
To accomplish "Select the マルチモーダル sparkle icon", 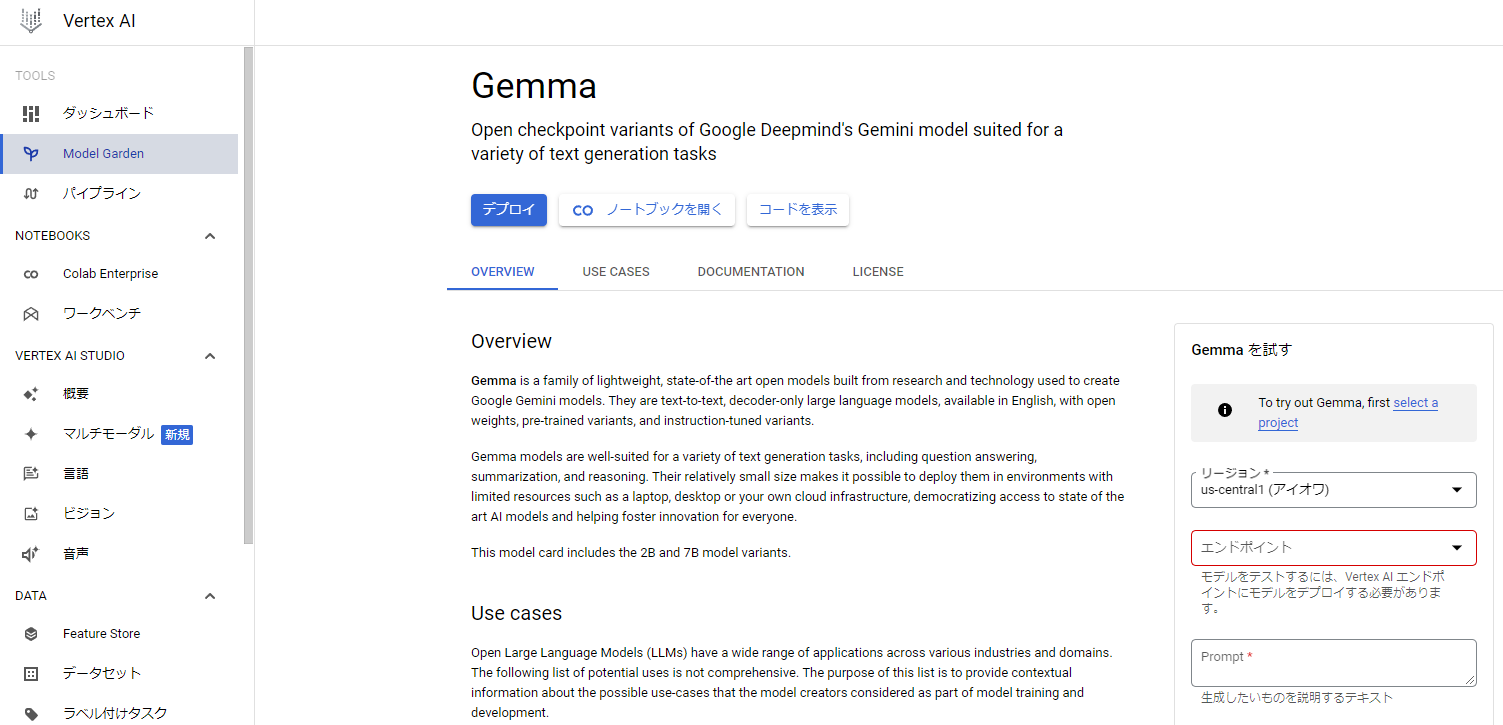I will point(31,434).
